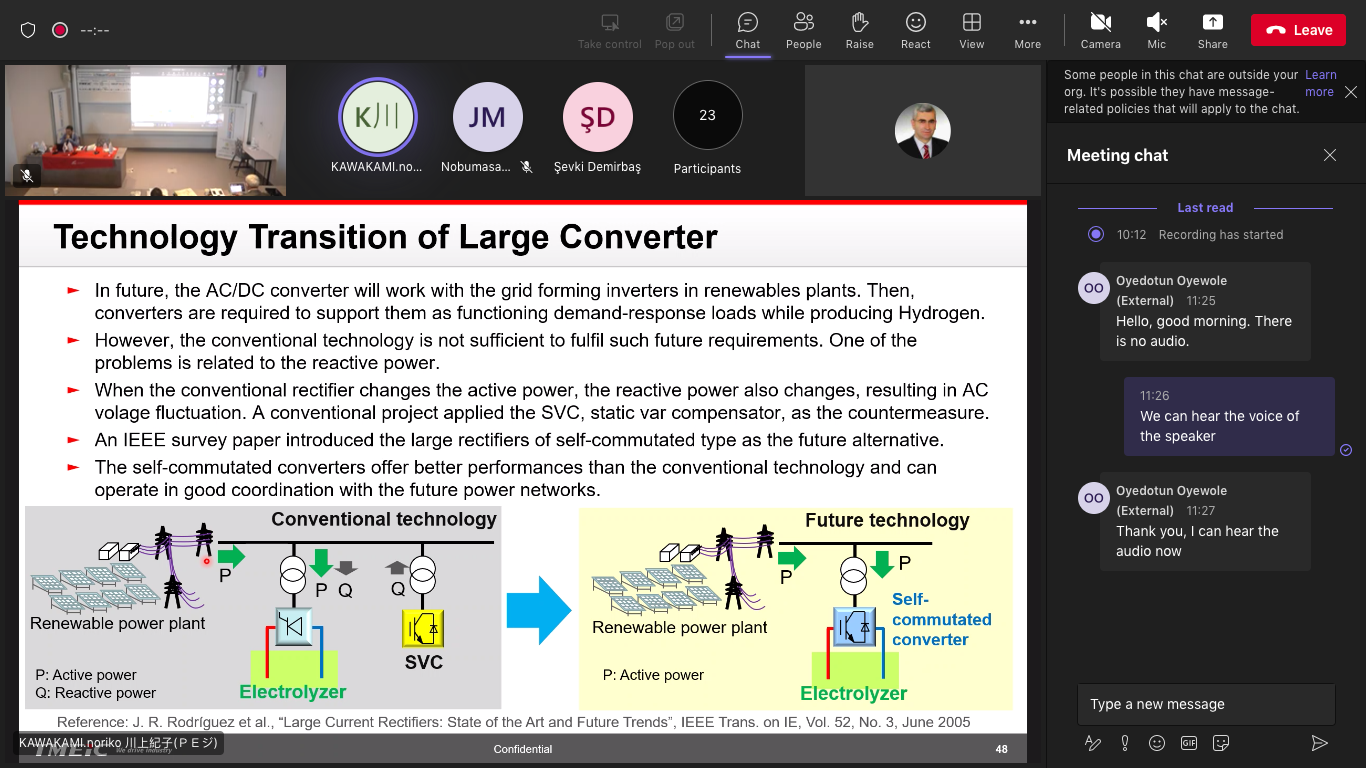Open the People list
The height and width of the screenshot is (768, 1366).
(x=803, y=30)
